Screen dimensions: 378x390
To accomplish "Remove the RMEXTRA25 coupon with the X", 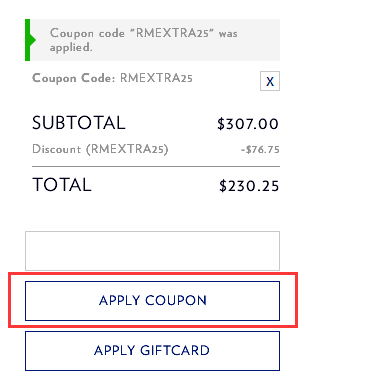I will [x=270, y=81].
